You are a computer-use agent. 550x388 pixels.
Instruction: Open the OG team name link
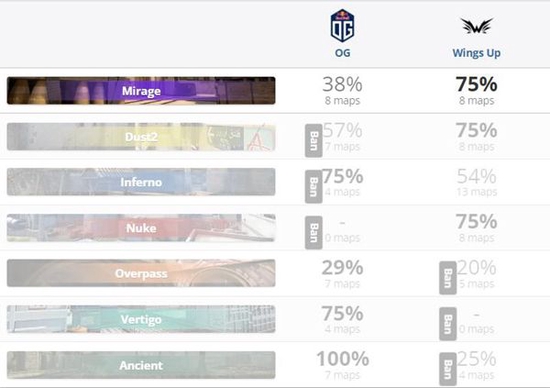(x=342, y=53)
